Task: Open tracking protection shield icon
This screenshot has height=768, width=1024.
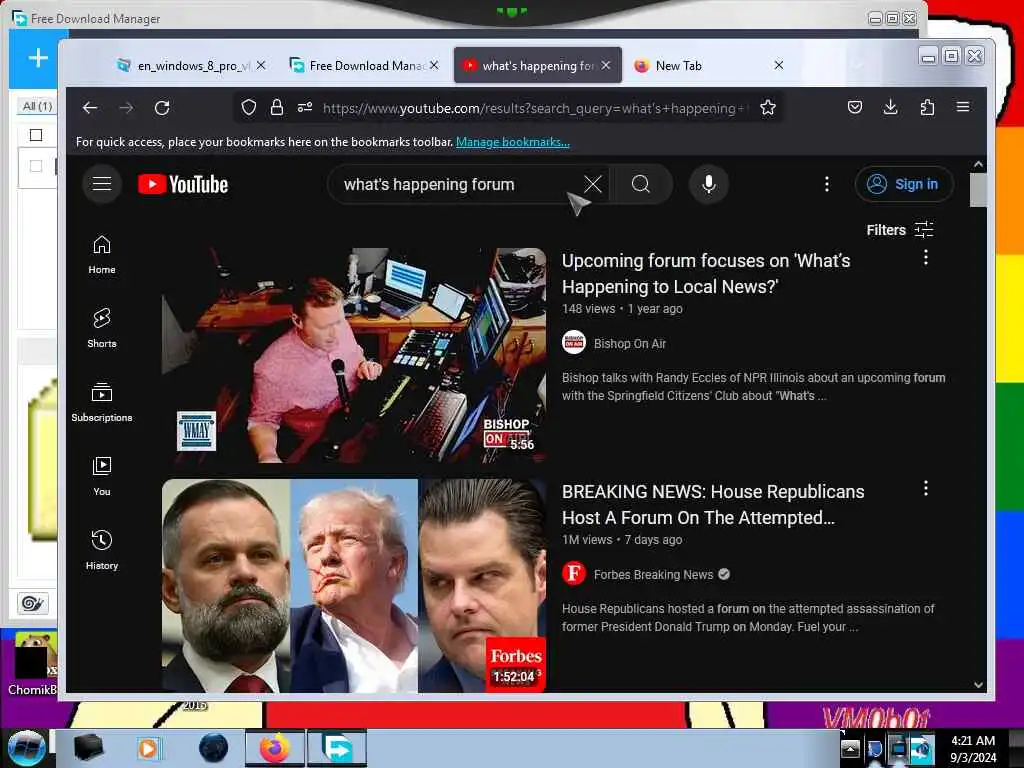Action: click(x=248, y=108)
